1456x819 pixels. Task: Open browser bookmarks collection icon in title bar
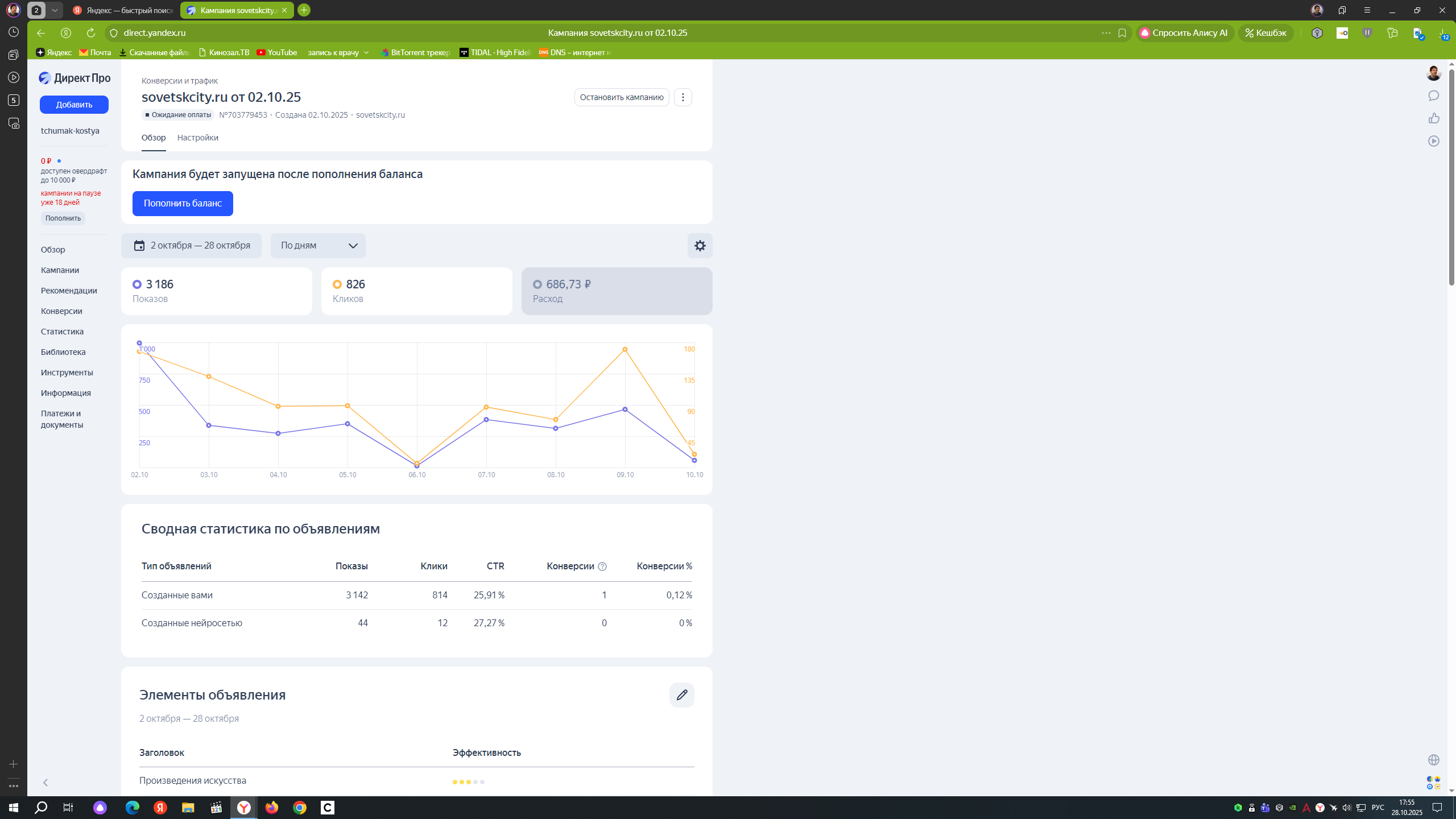pos(1342,10)
